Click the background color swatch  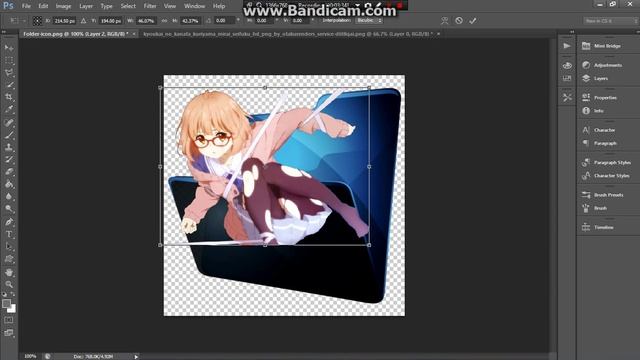pyautogui.click(x=13, y=310)
